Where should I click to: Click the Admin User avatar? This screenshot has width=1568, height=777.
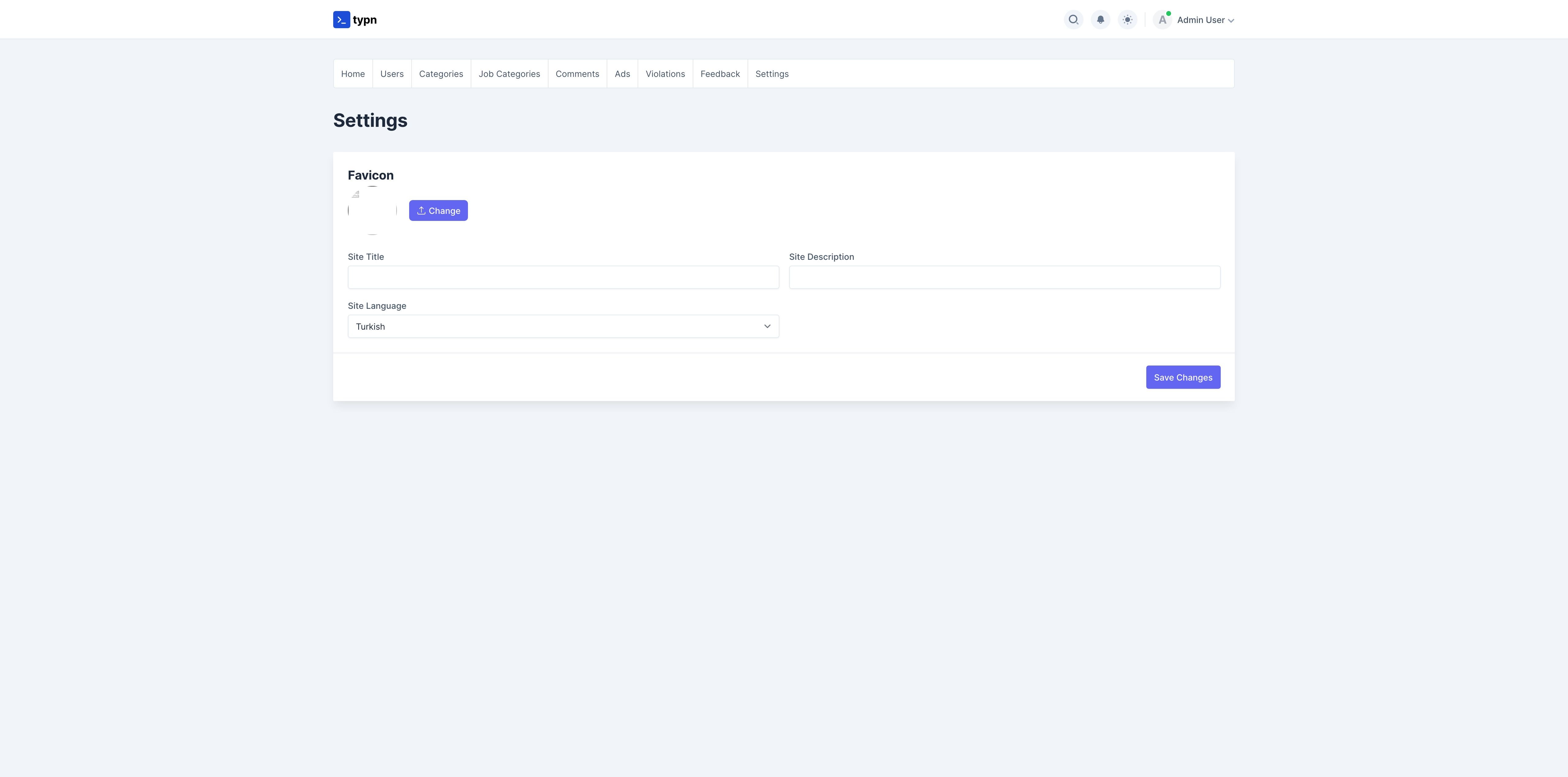click(1162, 20)
